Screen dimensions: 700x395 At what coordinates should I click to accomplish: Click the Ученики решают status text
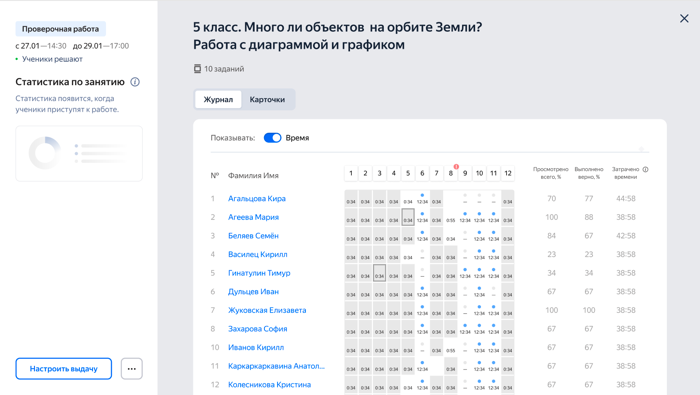(x=52, y=59)
